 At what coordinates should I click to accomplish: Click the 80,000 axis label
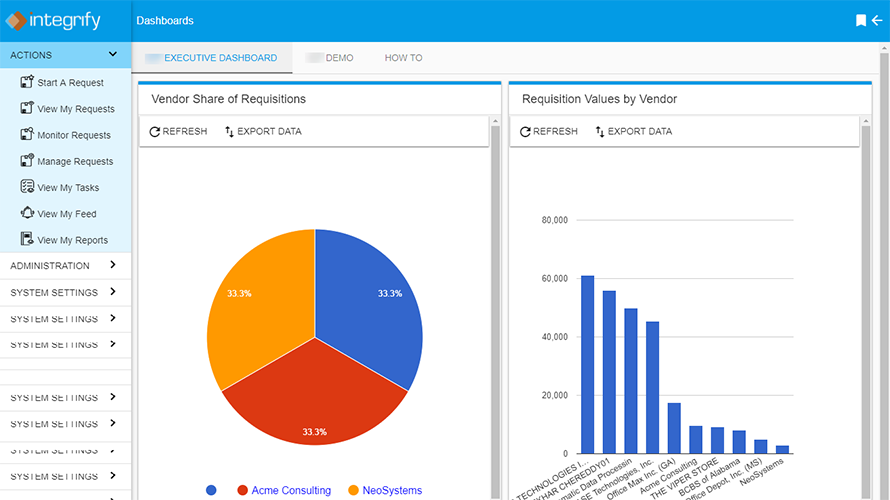click(x=555, y=220)
